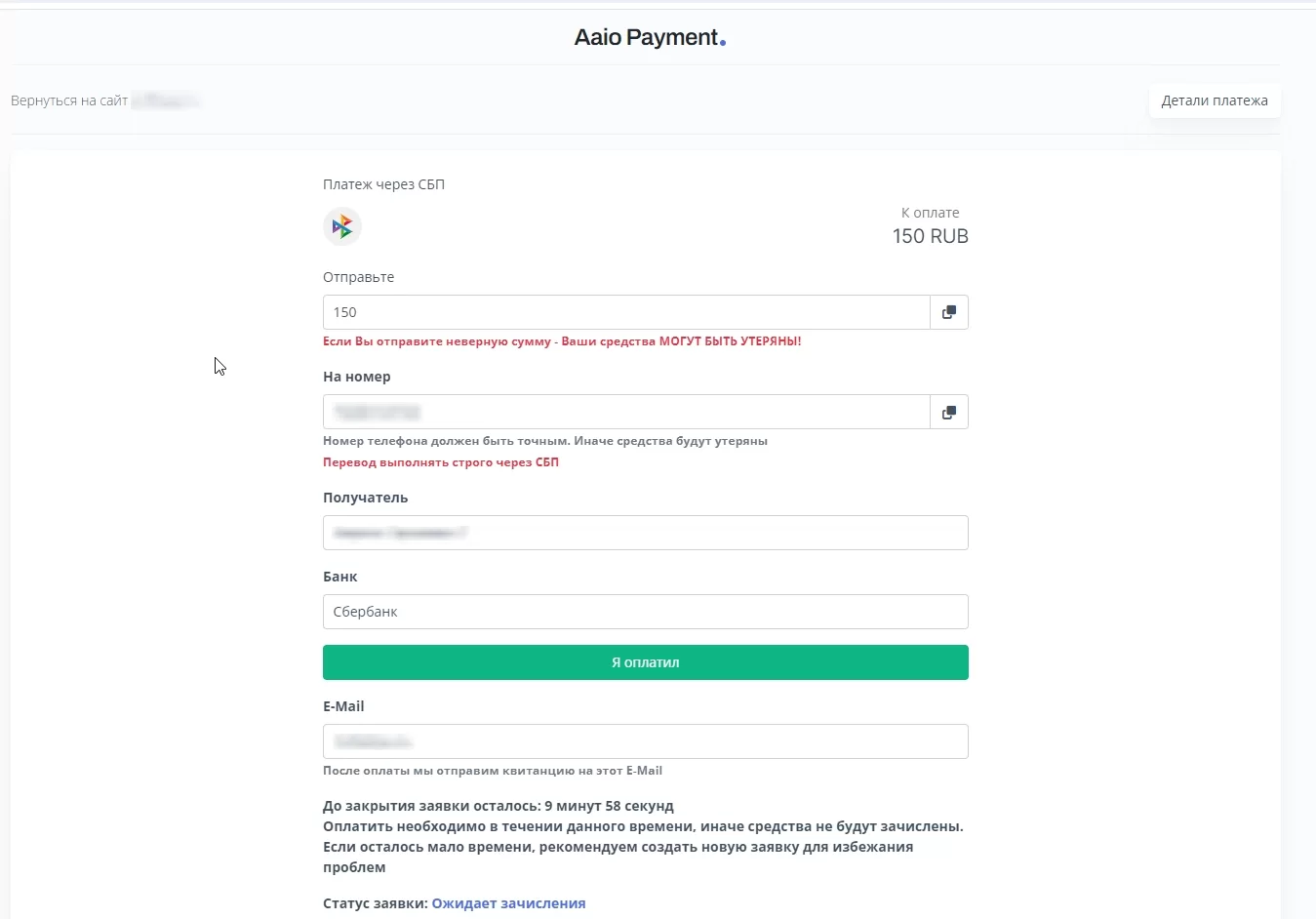The image size is (1316, 919).
Task: Focus the На номер phone field
Action: pos(625,413)
